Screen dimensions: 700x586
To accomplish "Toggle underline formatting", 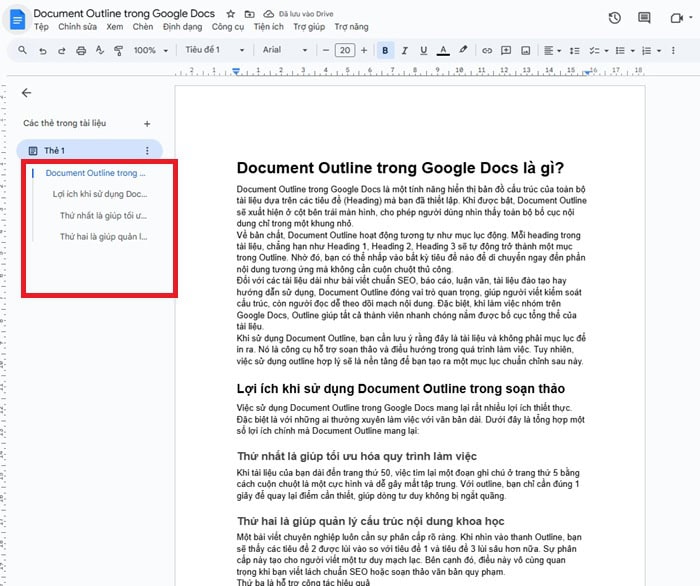I will coord(423,50).
